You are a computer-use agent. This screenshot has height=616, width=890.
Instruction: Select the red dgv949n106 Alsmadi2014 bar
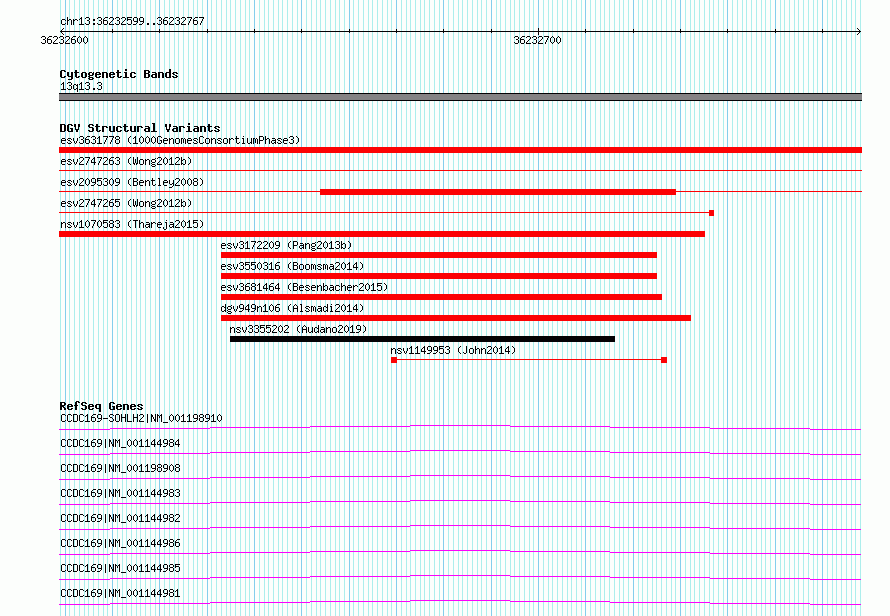tap(456, 318)
